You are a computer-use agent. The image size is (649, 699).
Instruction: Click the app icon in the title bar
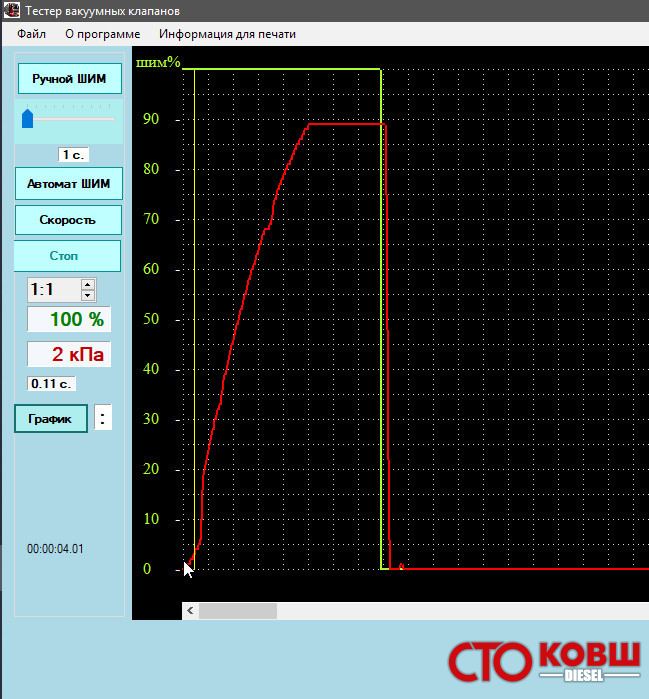[x=10, y=9]
